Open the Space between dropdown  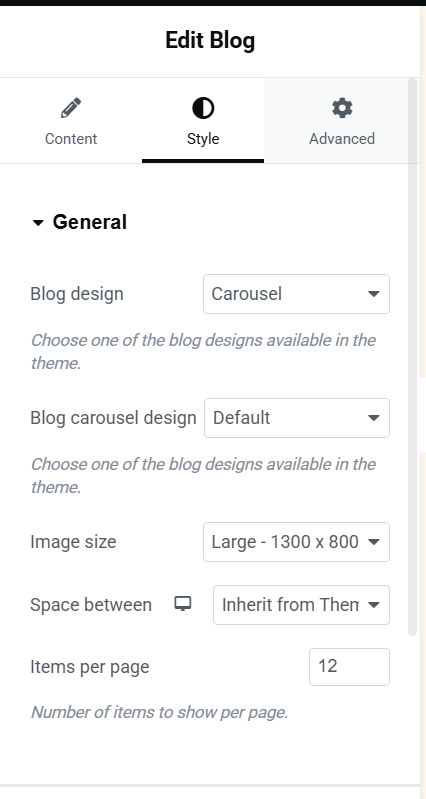(302, 605)
